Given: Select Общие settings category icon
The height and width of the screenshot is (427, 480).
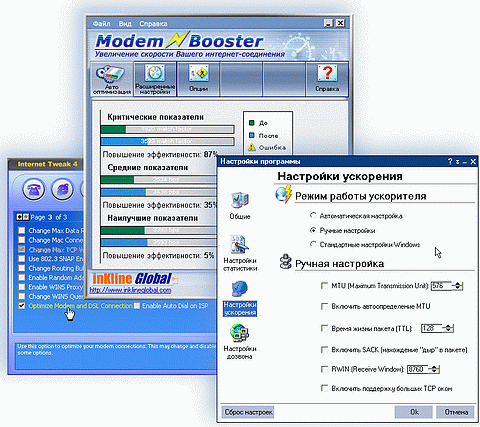Looking at the screenshot, I should click(240, 205).
